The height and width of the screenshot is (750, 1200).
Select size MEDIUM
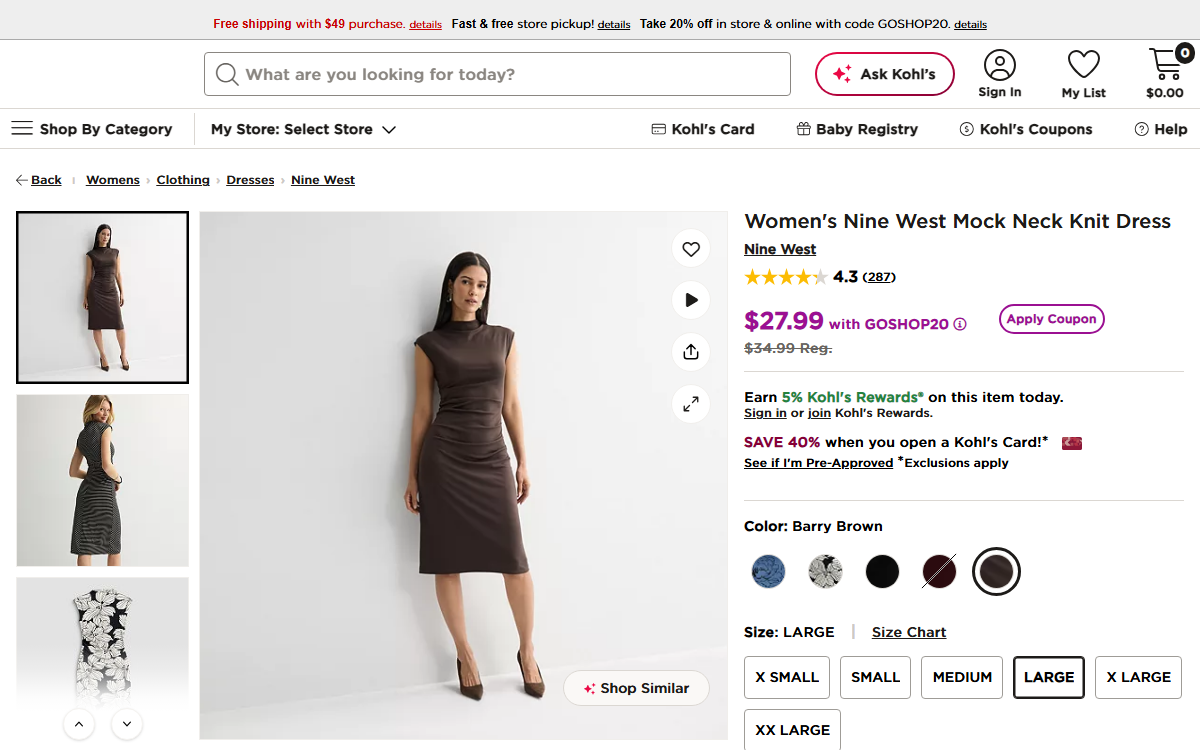pyautogui.click(x=962, y=677)
